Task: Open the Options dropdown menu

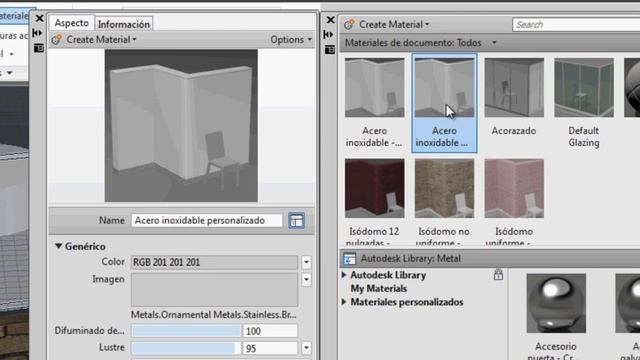Action: click(291, 40)
